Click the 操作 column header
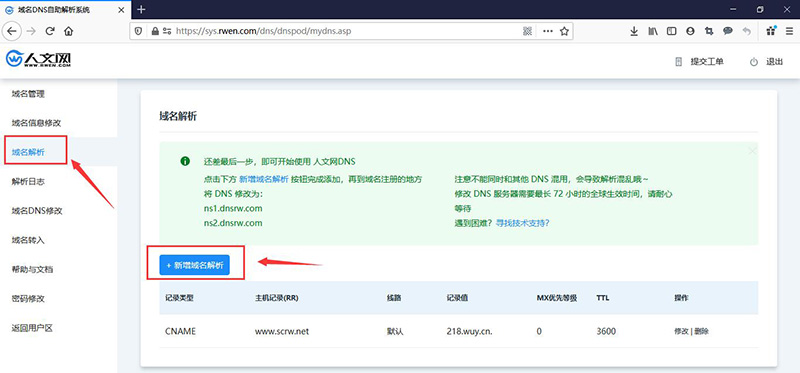Image resolution: width=800 pixels, height=373 pixels. (x=681, y=298)
